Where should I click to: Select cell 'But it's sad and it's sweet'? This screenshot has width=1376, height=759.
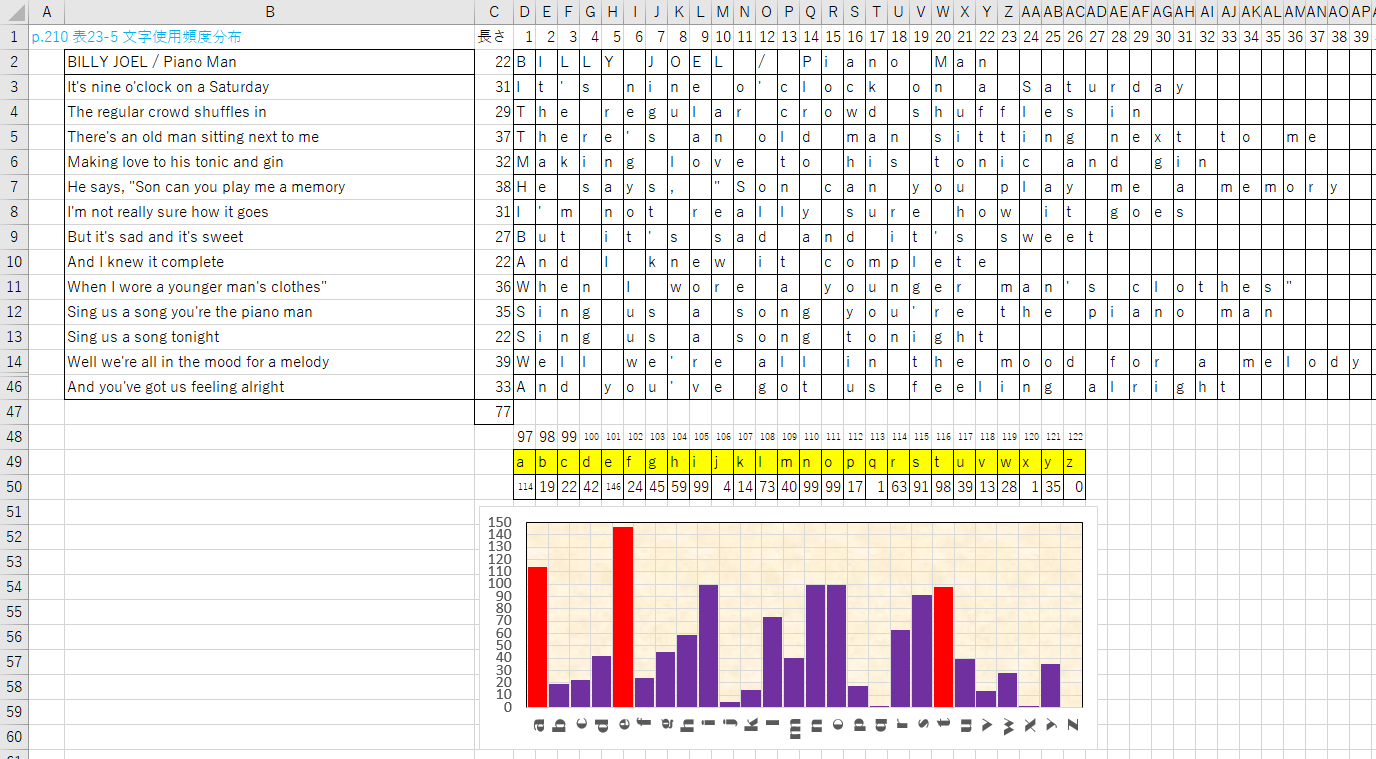coord(269,237)
